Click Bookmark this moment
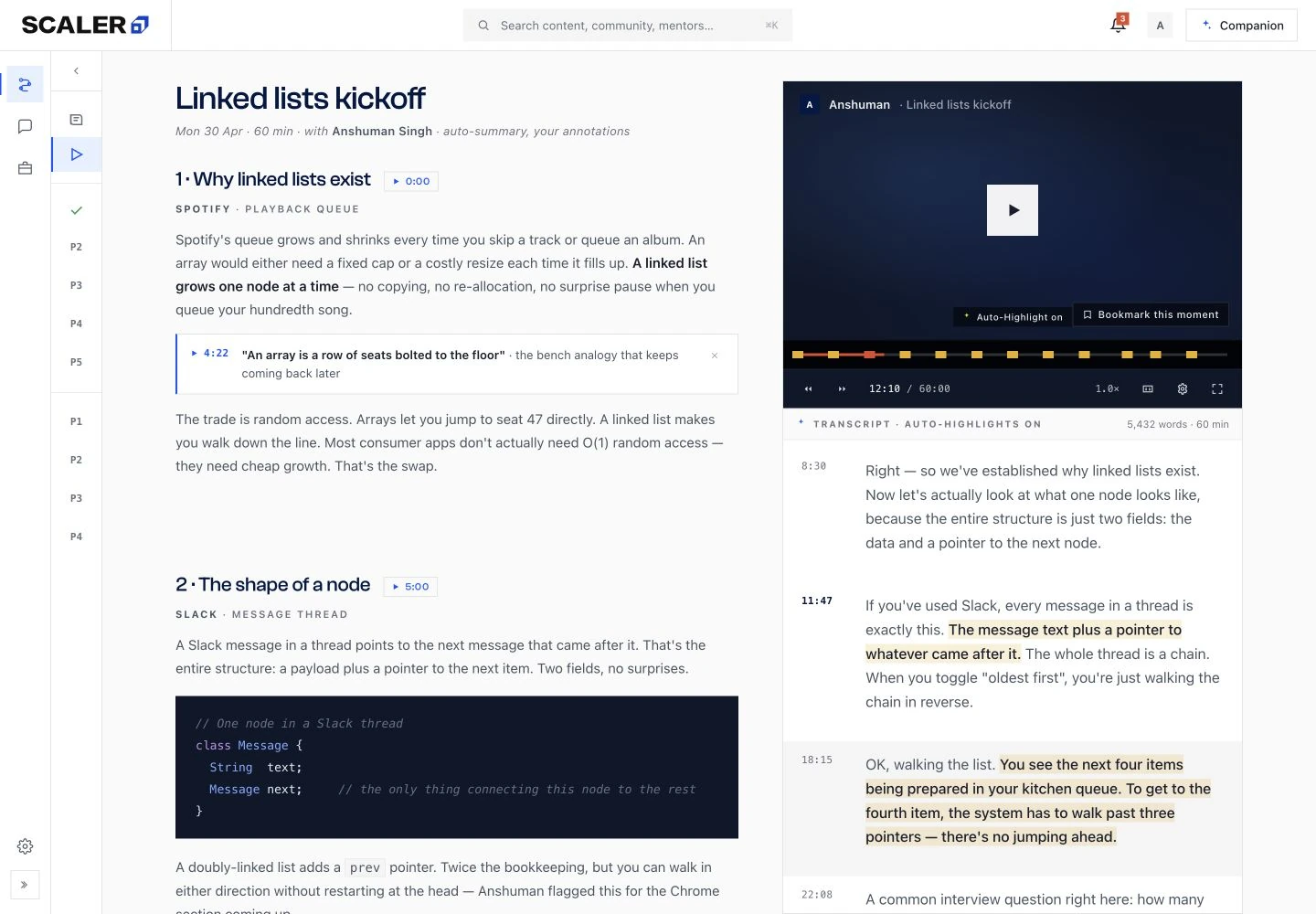 pos(1151,314)
